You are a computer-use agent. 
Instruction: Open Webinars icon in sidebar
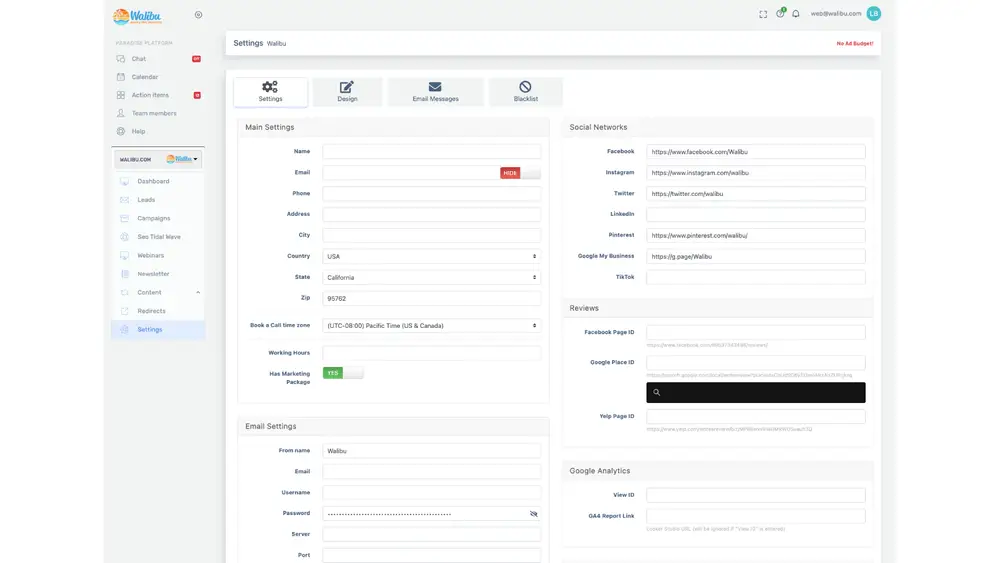(x=124, y=255)
